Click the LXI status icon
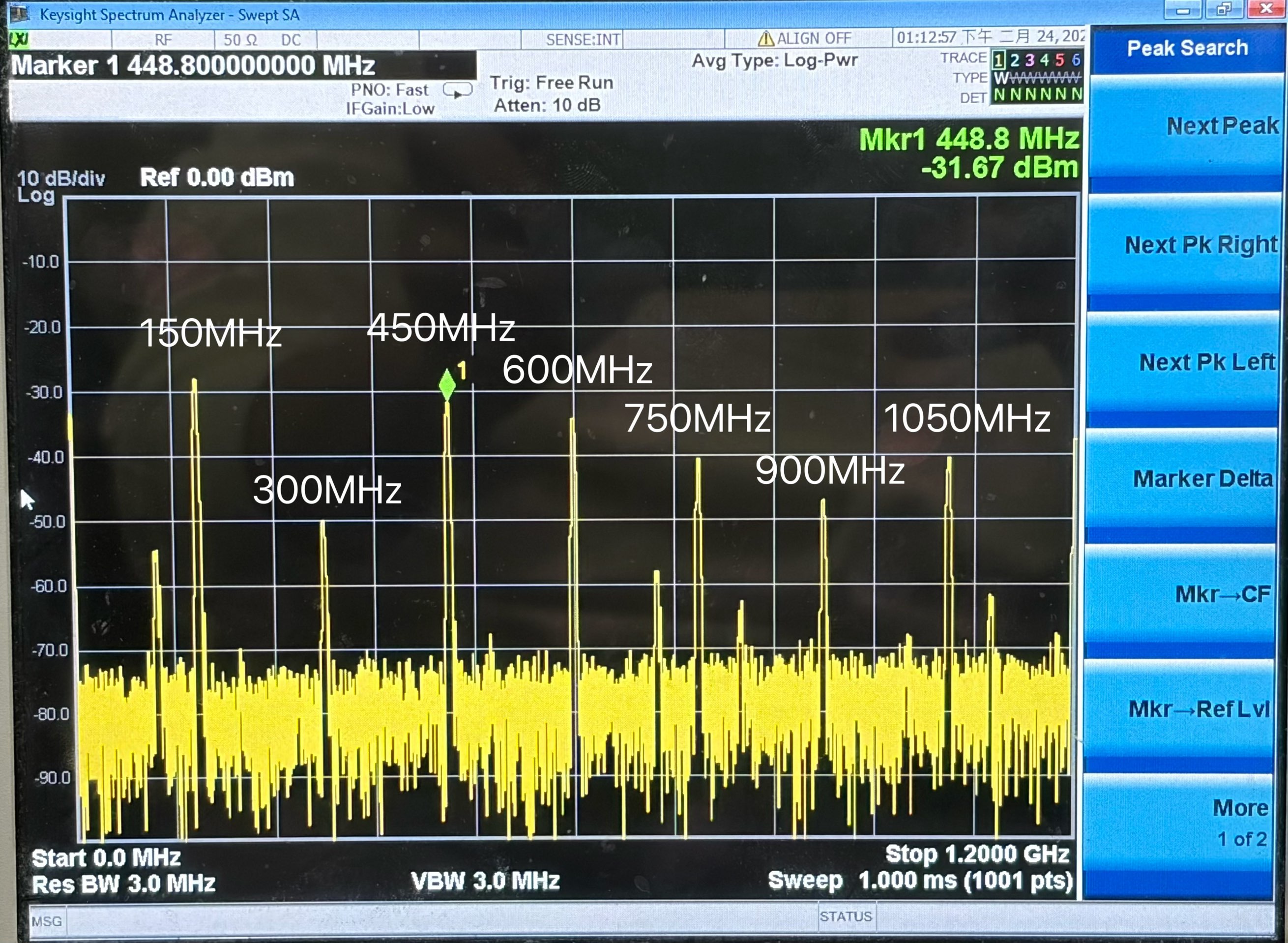The height and width of the screenshot is (943, 1288). (19, 39)
